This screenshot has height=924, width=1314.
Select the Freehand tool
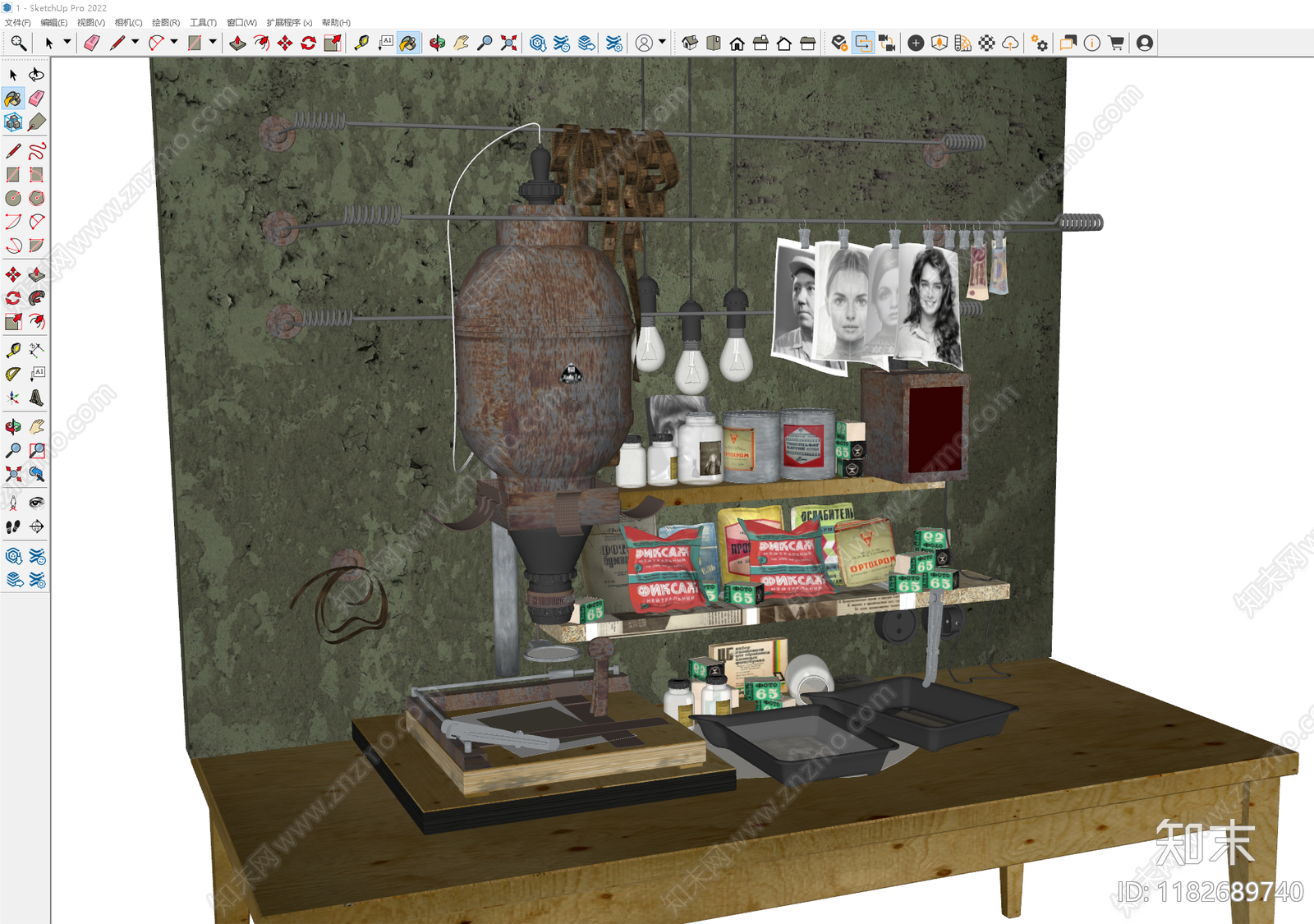click(37, 151)
